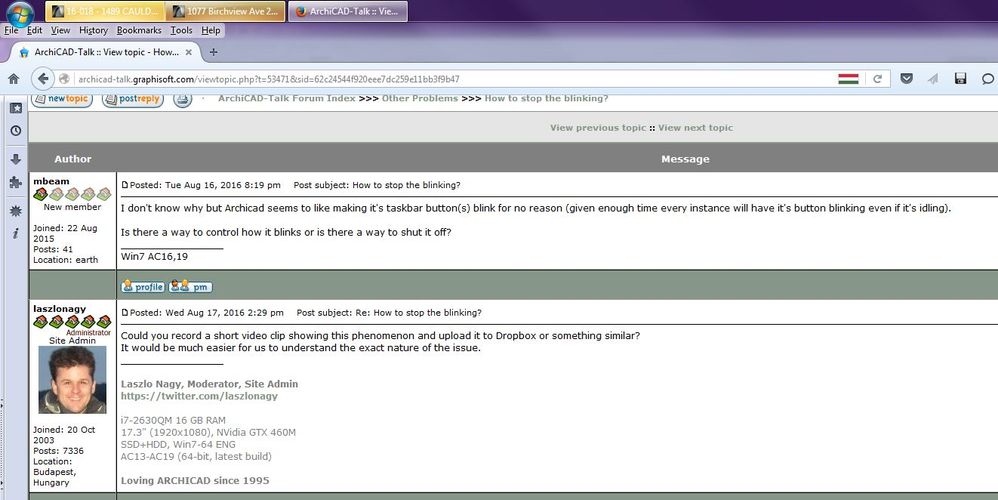Viewport: 998px width, 500px height.
Task: Click the Hungarian flag icon in the address bar
Action: coord(848,79)
